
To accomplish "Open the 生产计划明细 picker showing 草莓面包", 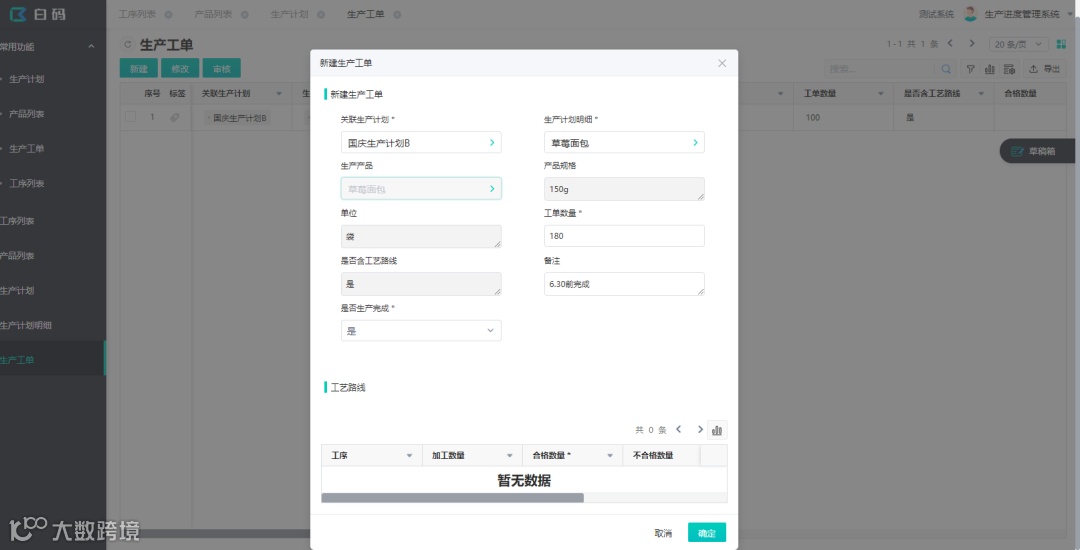I will [x=624, y=142].
